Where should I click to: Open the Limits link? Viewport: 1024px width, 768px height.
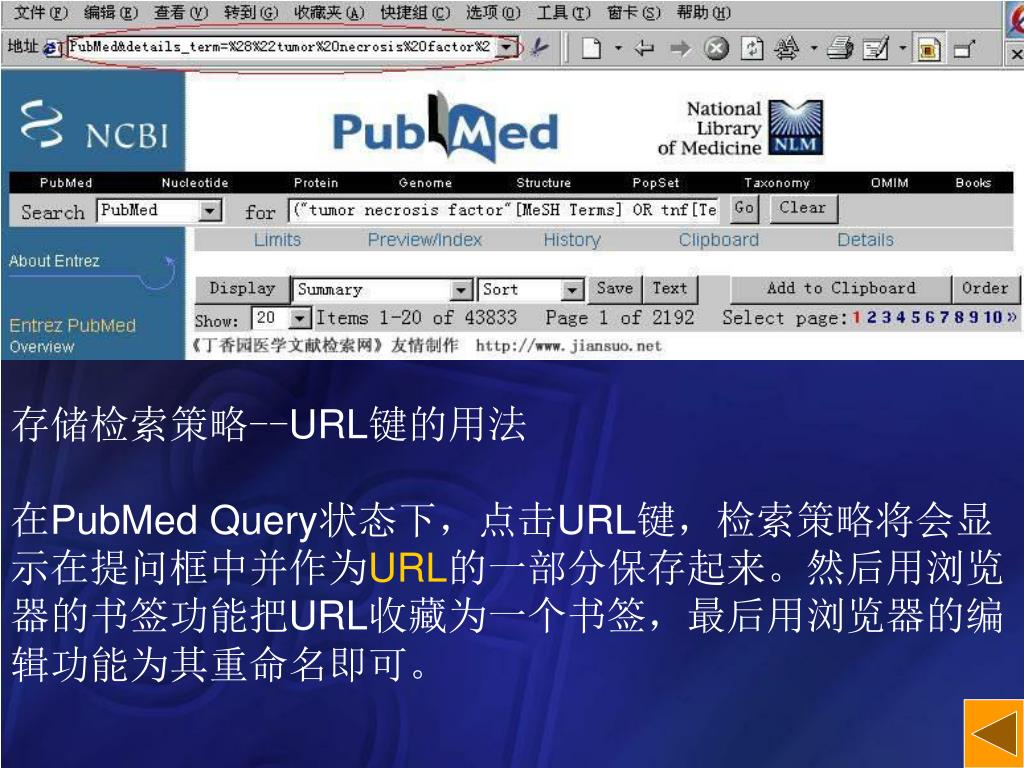point(278,240)
